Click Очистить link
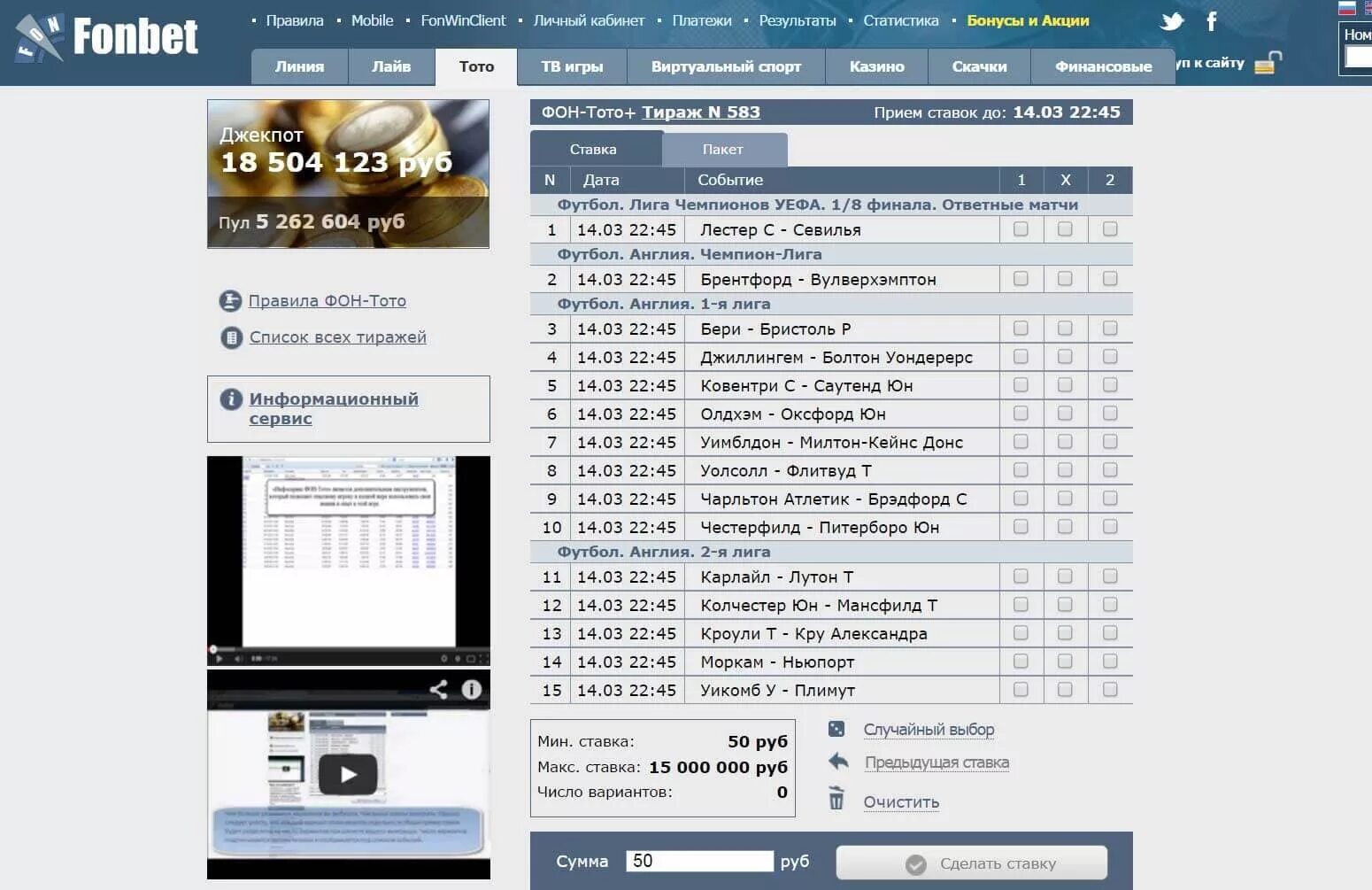 coord(901,802)
